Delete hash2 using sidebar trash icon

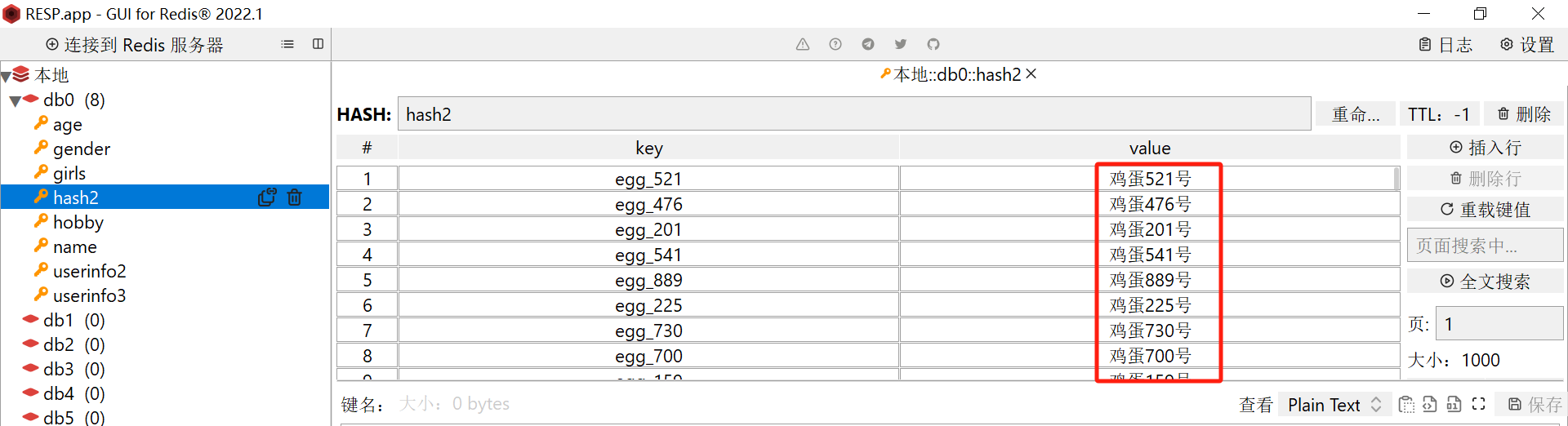click(x=295, y=197)
